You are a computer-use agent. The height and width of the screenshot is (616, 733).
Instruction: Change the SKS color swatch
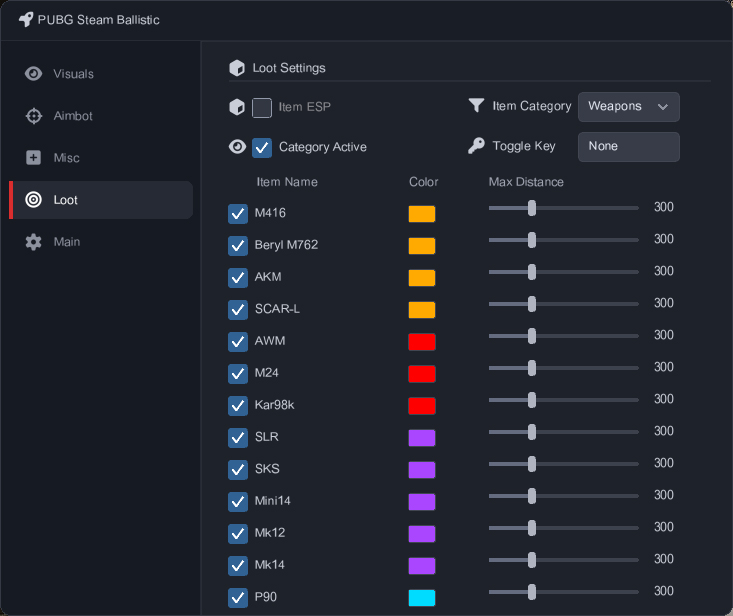point(422,470)
